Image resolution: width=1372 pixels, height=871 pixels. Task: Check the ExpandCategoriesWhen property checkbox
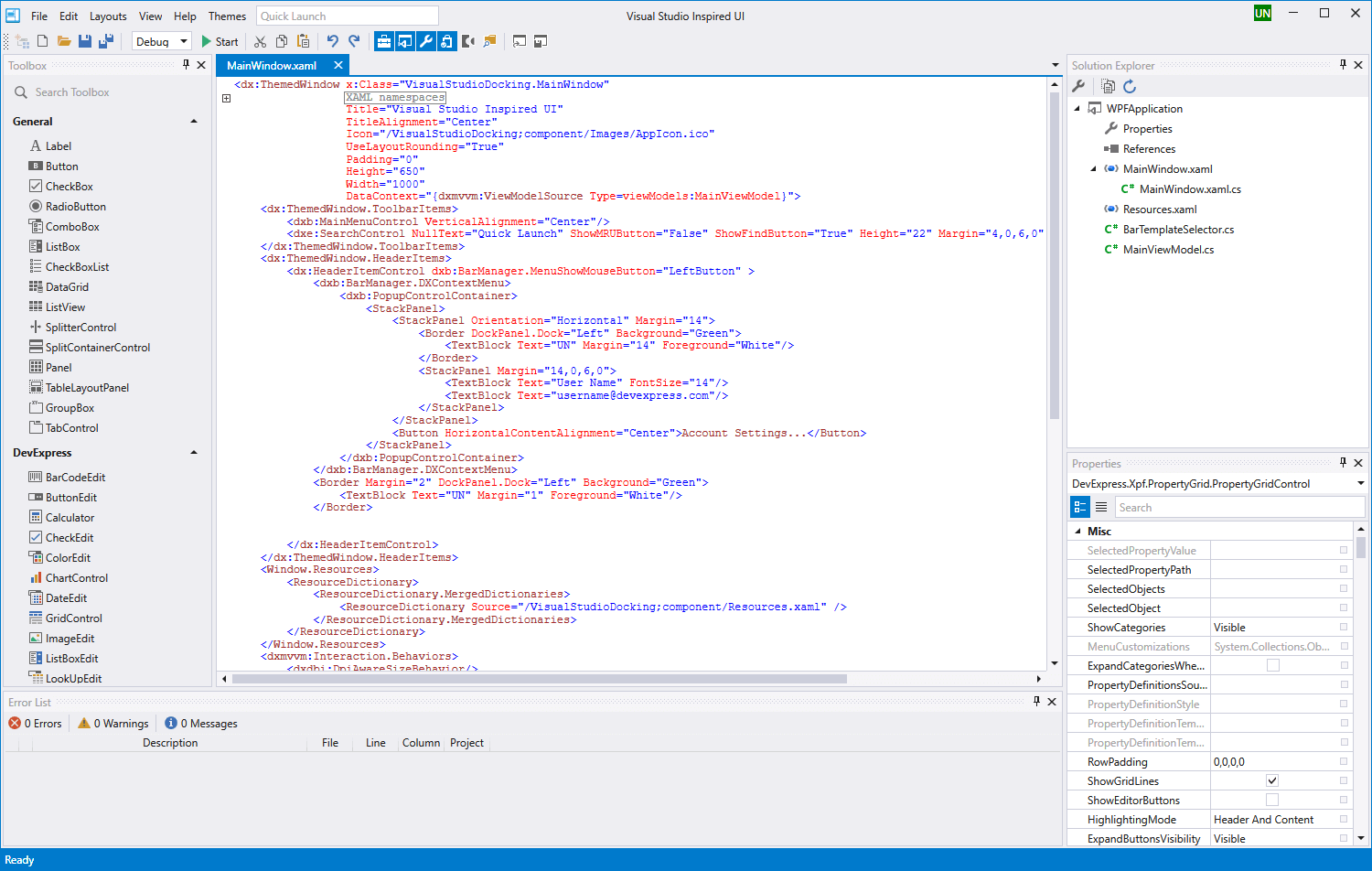1272,665
